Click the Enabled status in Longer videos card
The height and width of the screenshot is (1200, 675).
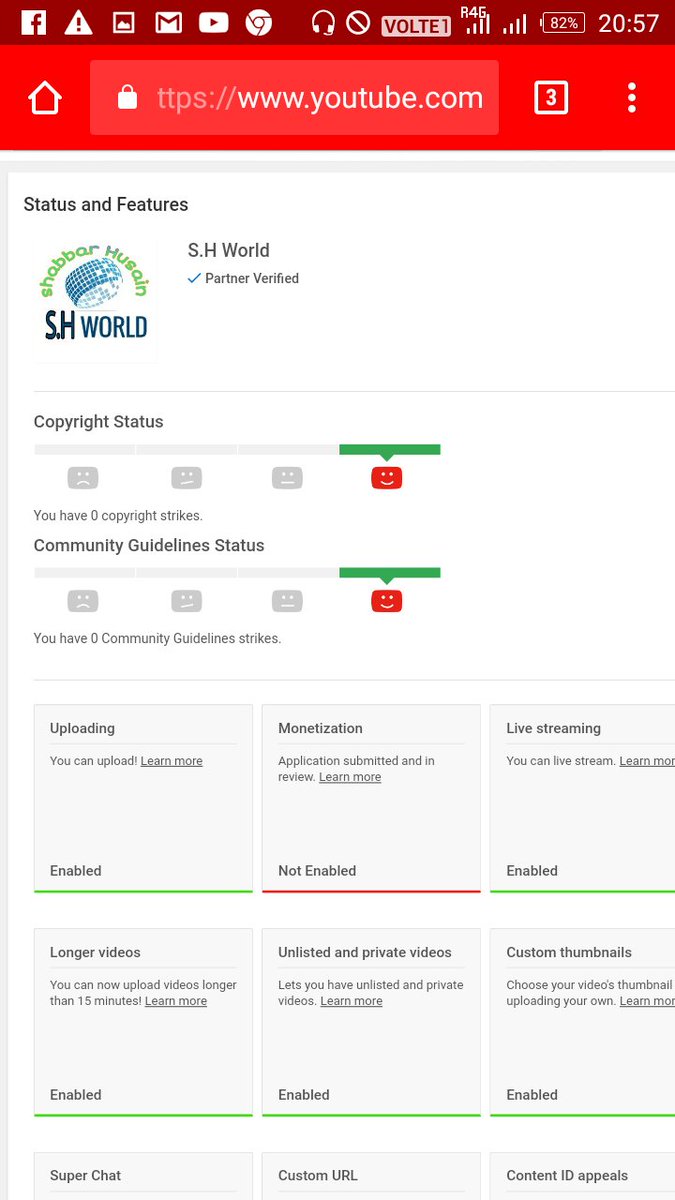pyautogui.click(x=76, y=1095)
